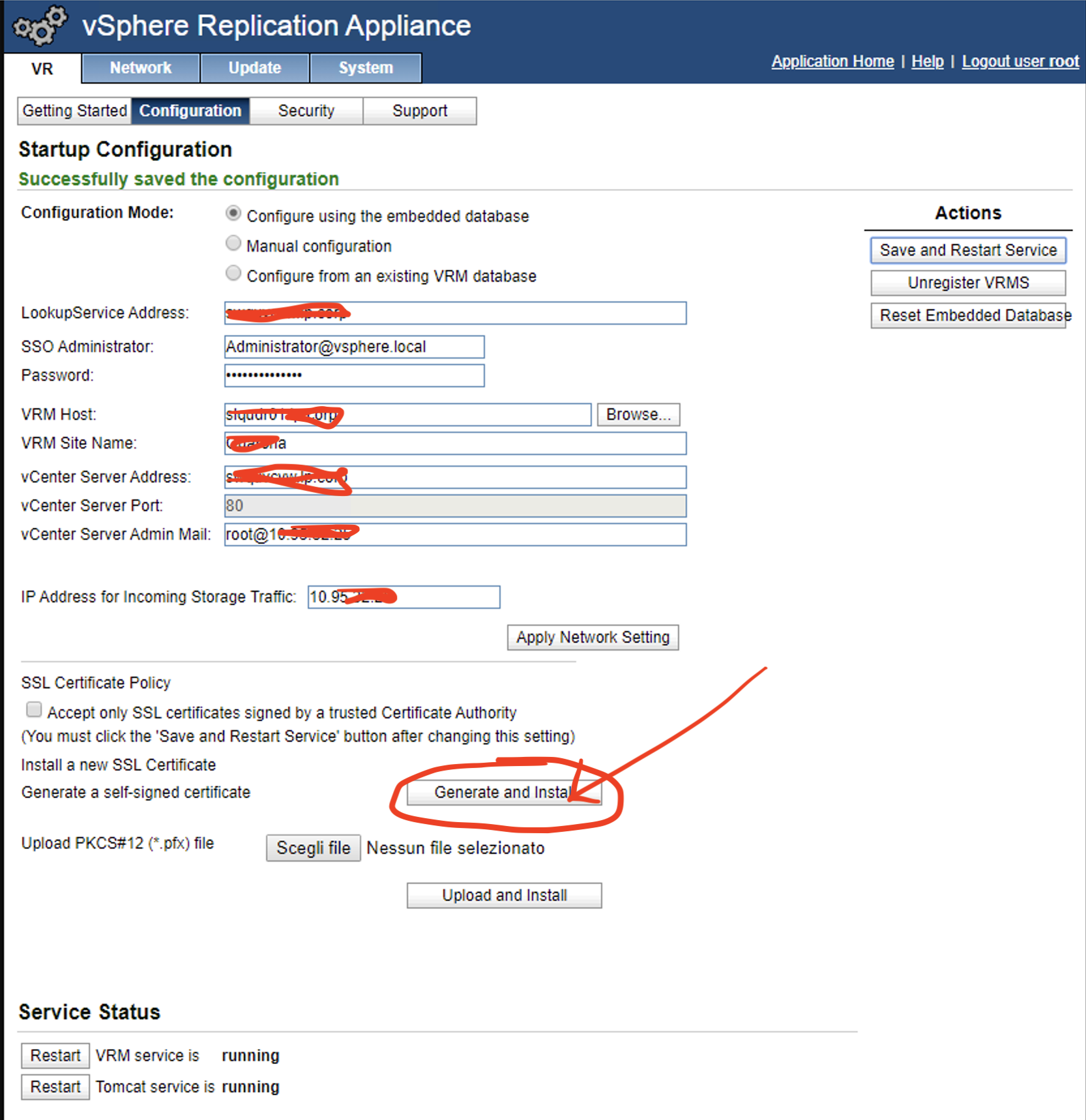Switch to the Security tab

tap(306, 110)
